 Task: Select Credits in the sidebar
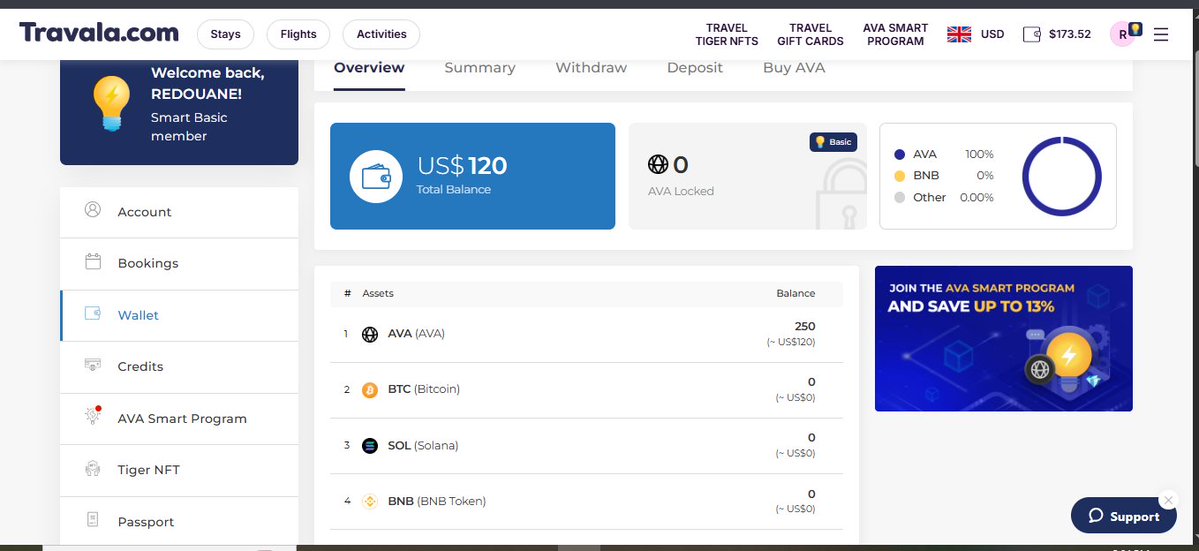pos(179,367)
